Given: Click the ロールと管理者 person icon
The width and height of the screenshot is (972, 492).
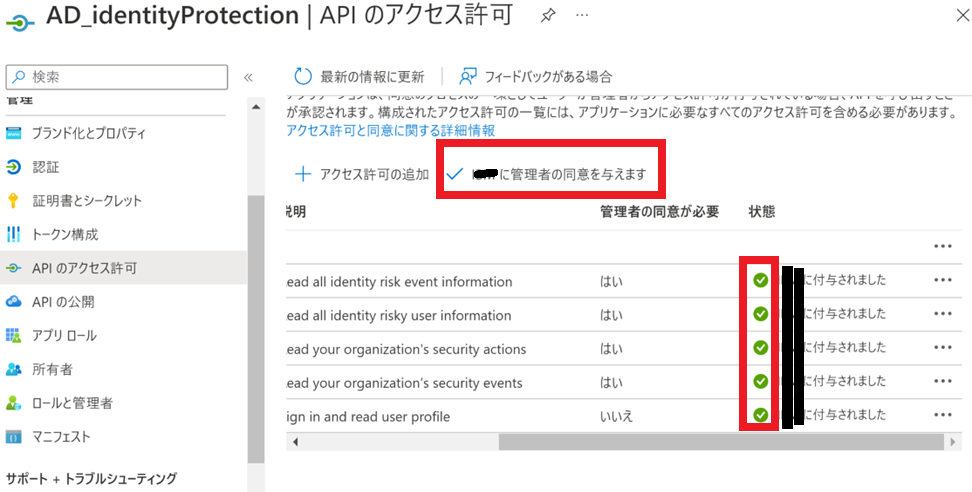Looking at the screenshot, I should (x=13, y=403).
